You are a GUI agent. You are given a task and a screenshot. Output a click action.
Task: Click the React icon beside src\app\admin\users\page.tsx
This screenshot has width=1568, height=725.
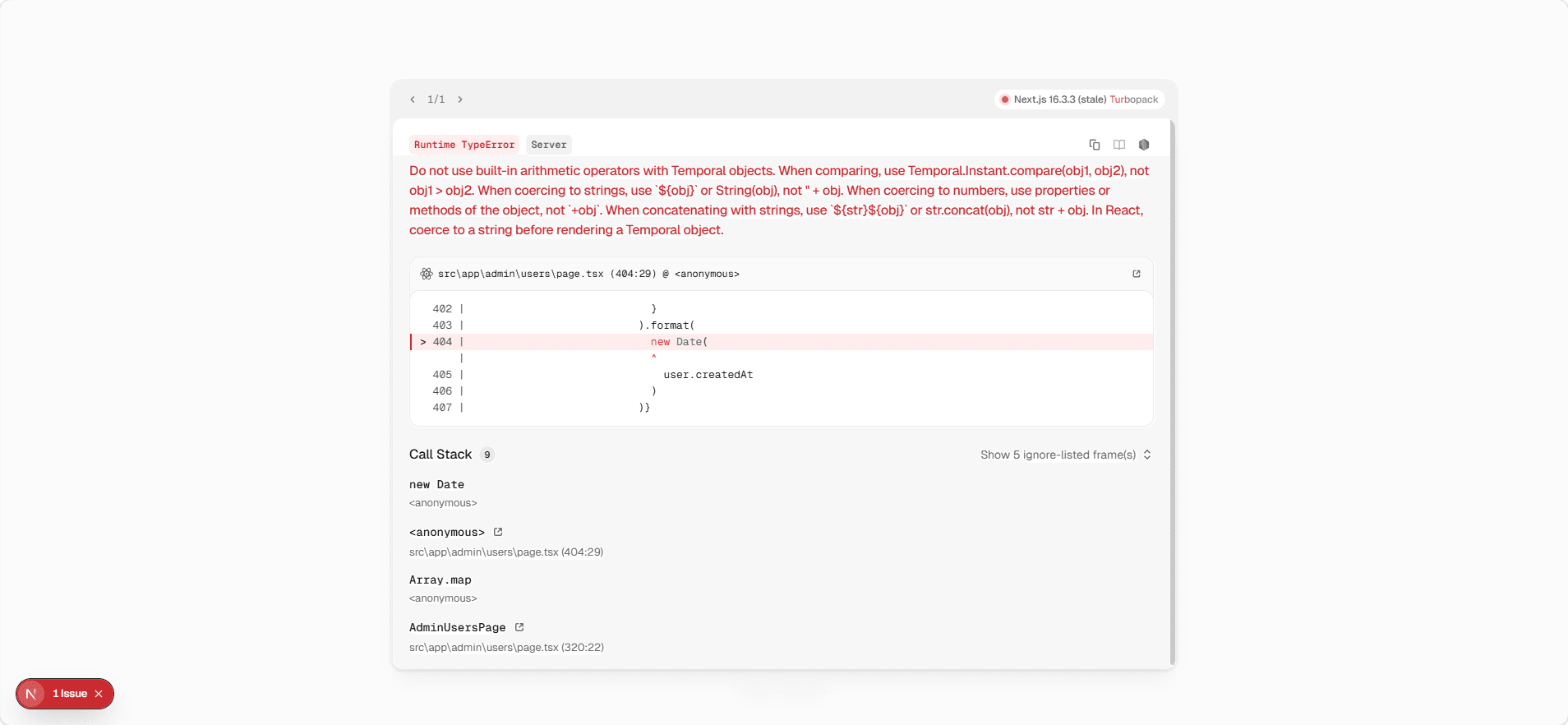click(427, 274)
